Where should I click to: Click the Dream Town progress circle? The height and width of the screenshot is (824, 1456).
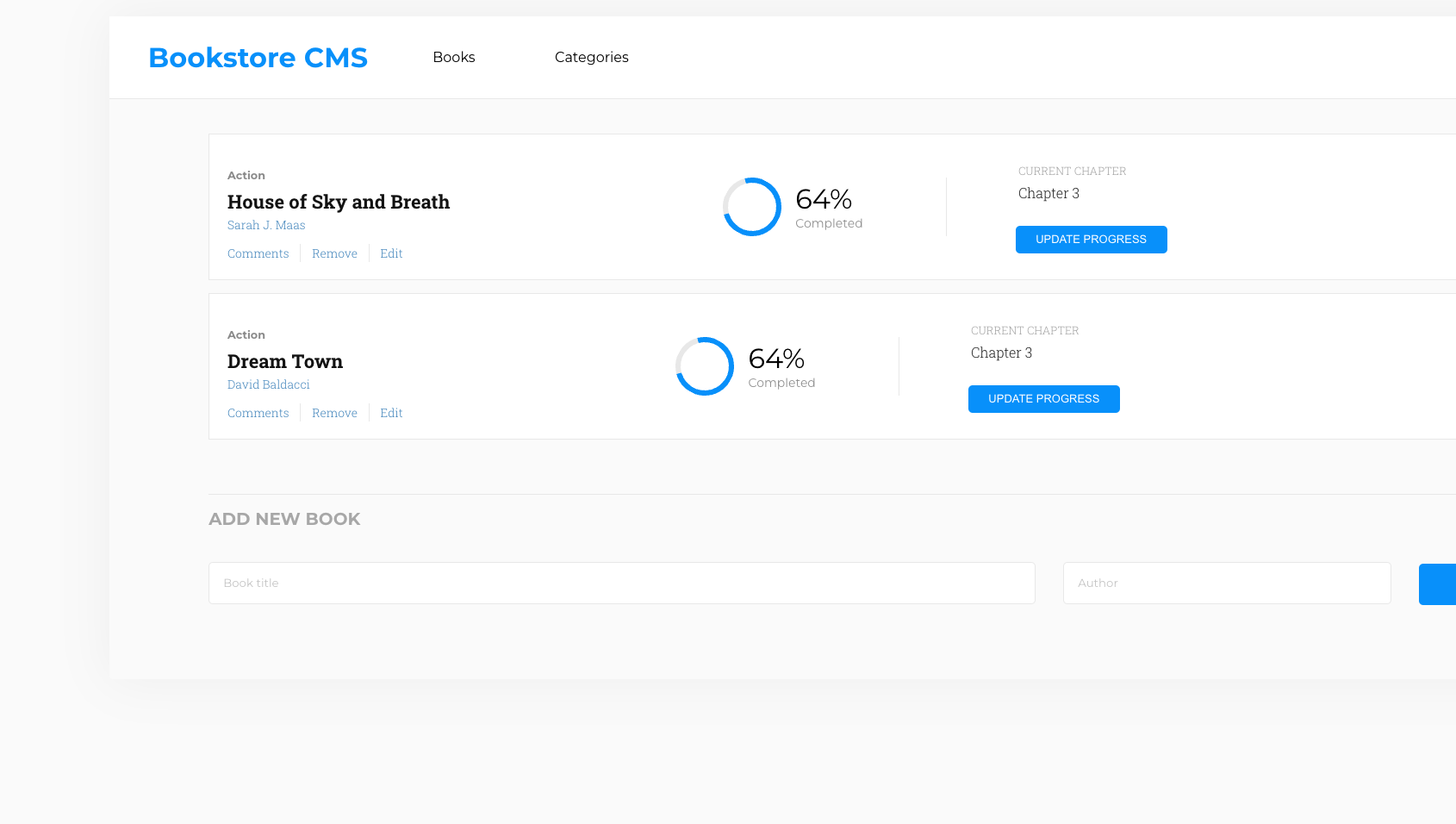point(704,366)
